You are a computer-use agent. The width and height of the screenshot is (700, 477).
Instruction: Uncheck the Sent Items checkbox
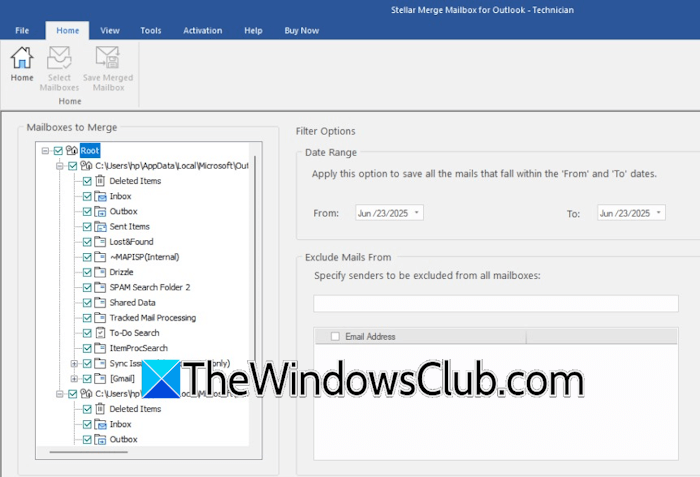click(x=87, y=226)
